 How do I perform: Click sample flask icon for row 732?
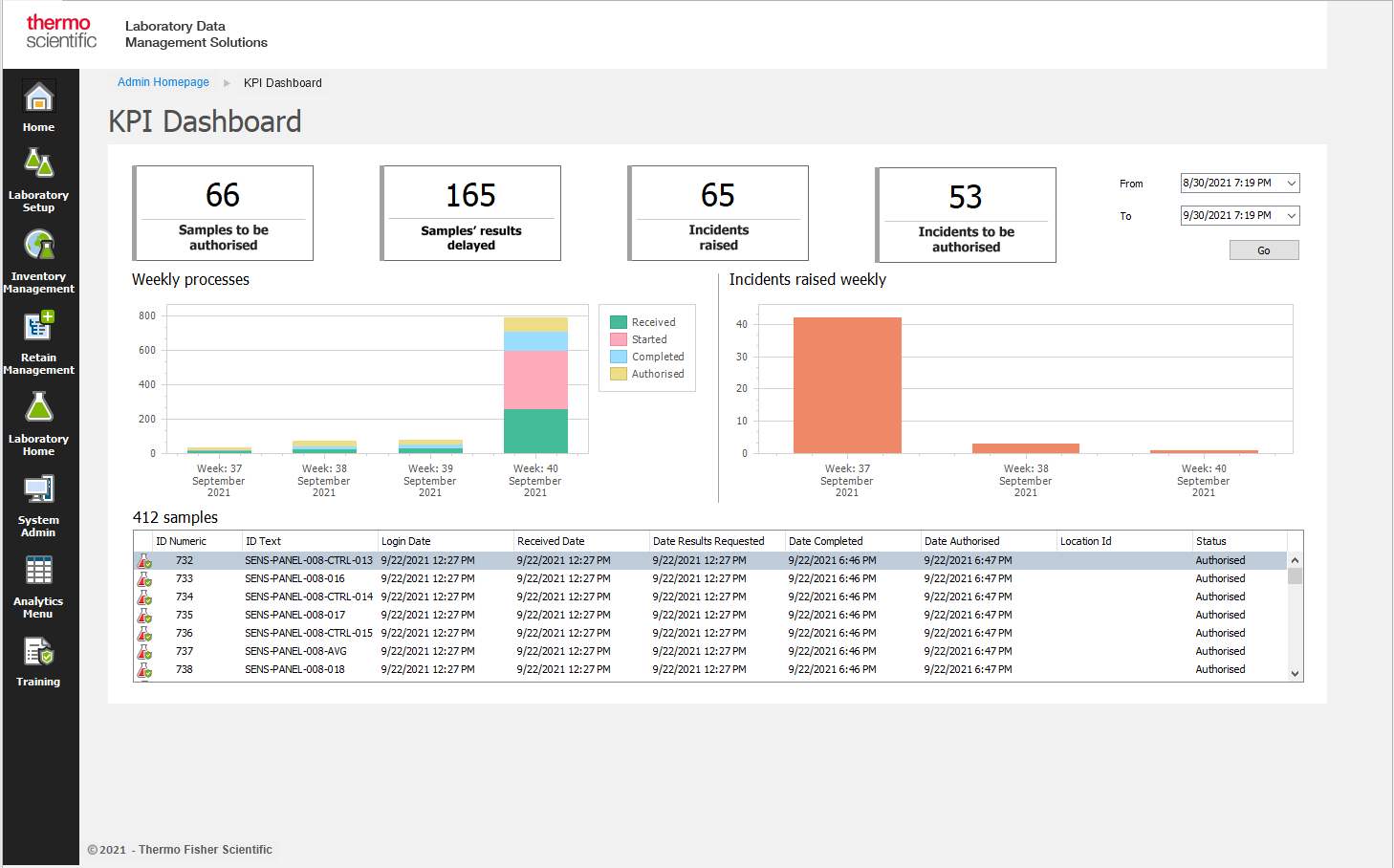(144, 561)
